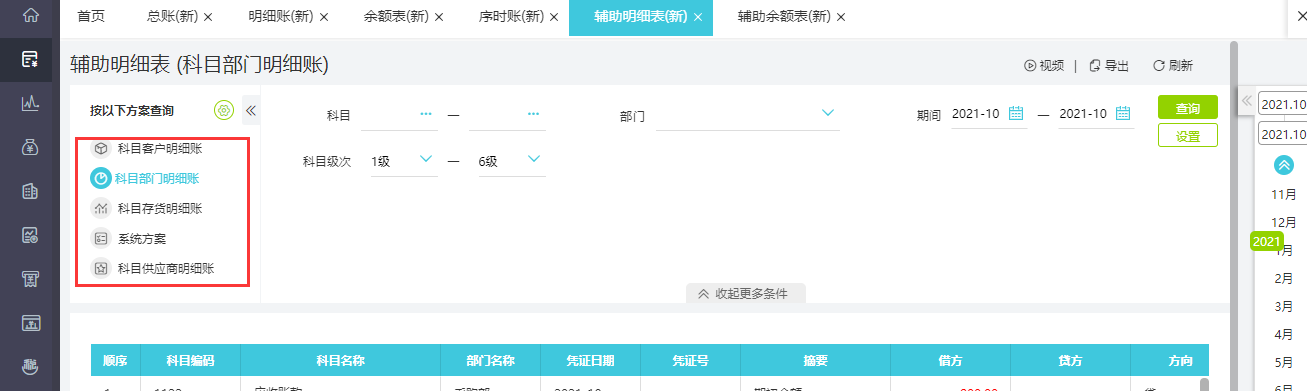This screenshot has height=391, width=1307.
Task: Click 导出 to export the table
Action: 1109,66
